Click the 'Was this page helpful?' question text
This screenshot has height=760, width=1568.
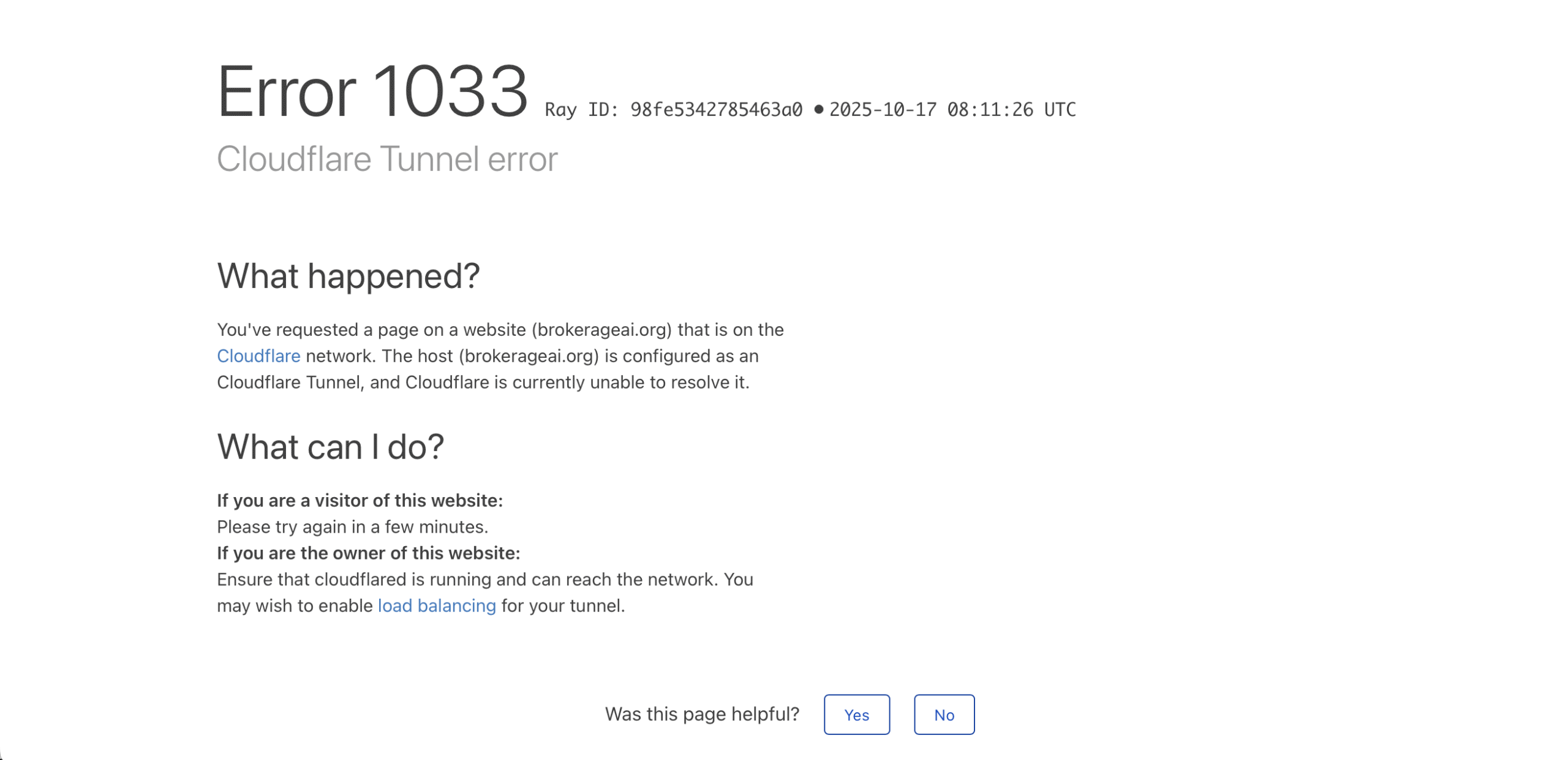coord(701,714)
